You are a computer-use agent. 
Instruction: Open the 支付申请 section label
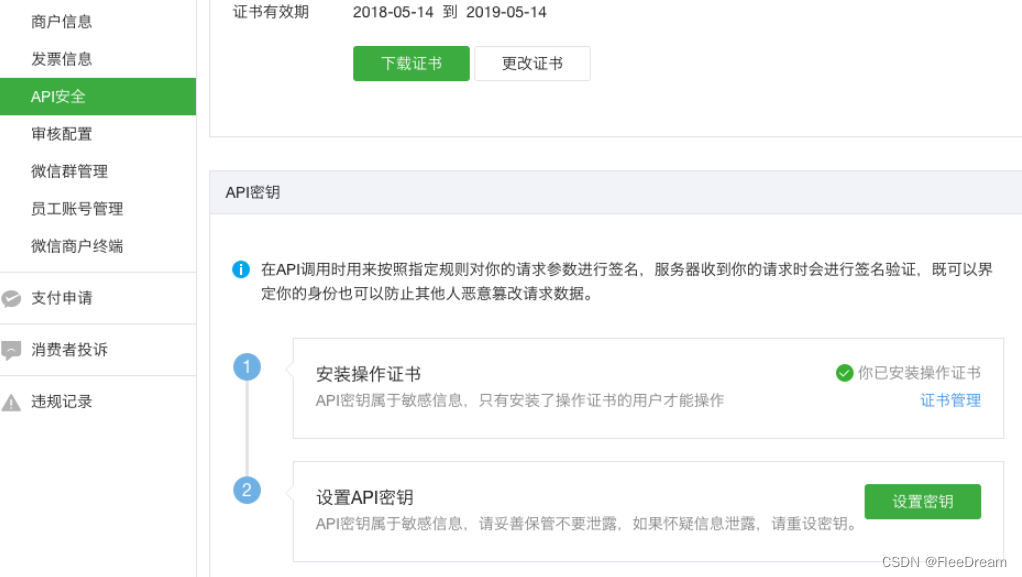(x=61, y=298)
